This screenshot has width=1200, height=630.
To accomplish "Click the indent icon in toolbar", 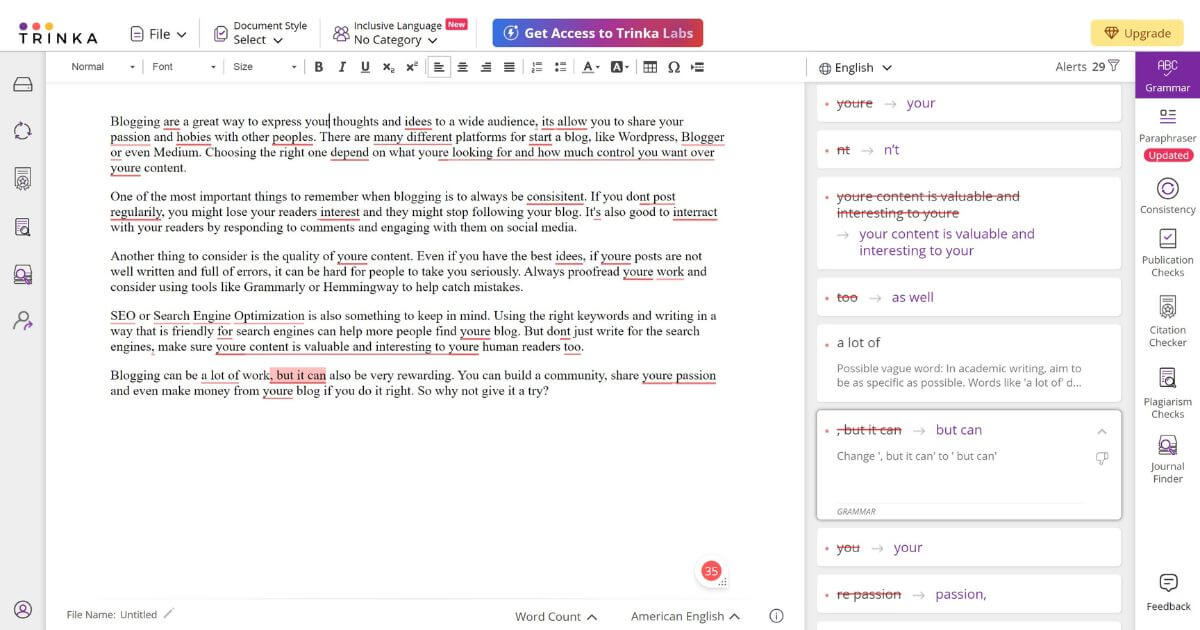I will pos(697,67).
